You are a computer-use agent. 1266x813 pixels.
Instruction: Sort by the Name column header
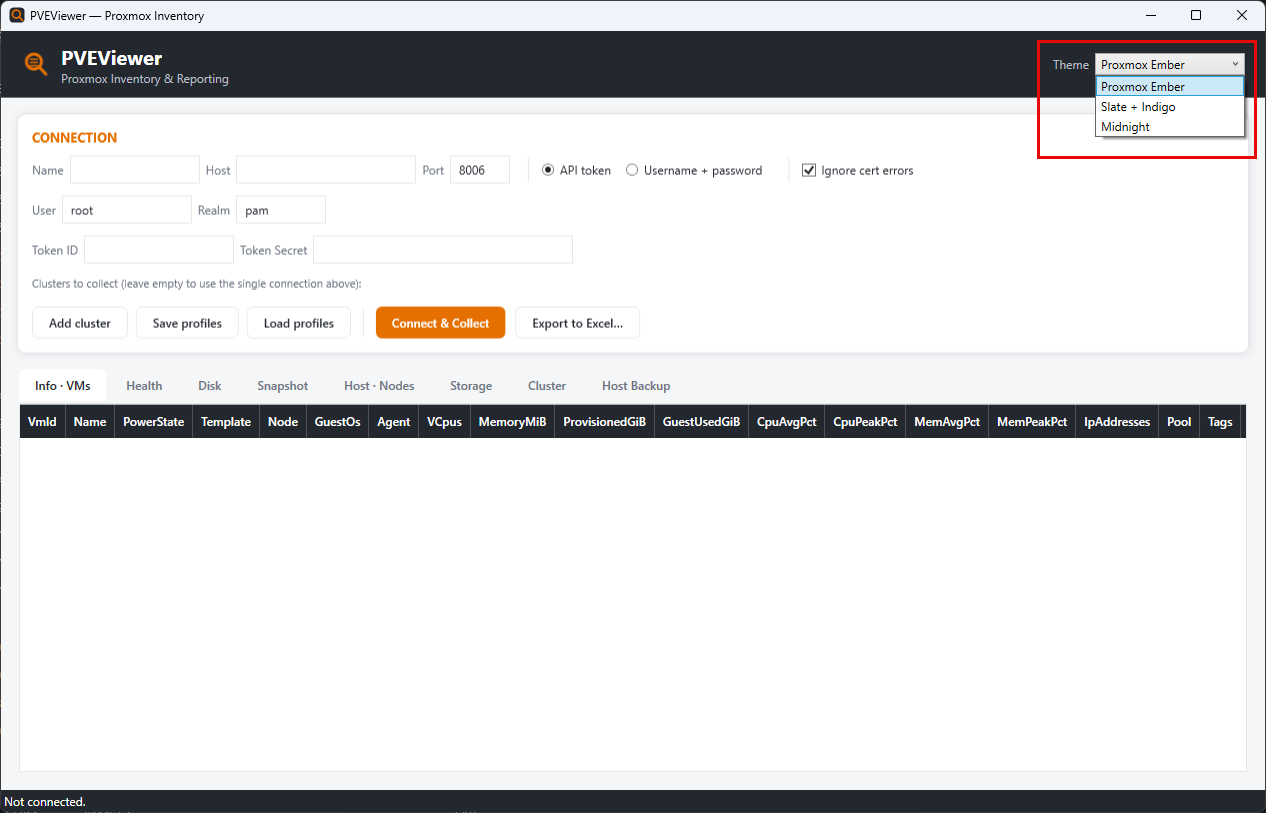click(x=90, y=422)
